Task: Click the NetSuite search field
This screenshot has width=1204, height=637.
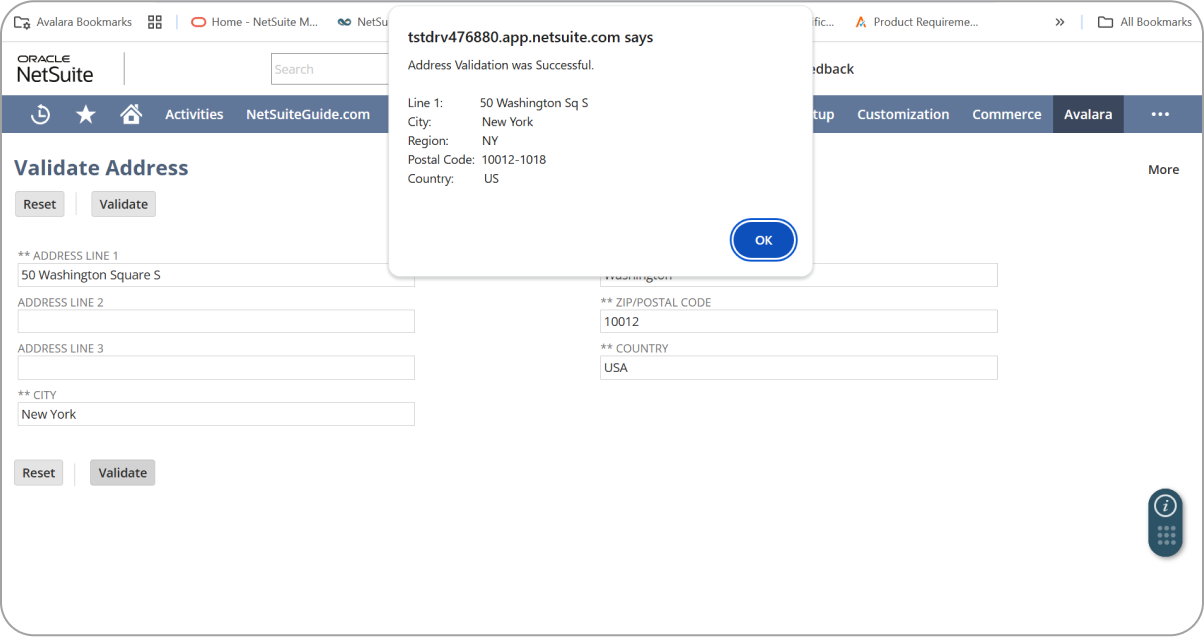Action: pos(330,68)
